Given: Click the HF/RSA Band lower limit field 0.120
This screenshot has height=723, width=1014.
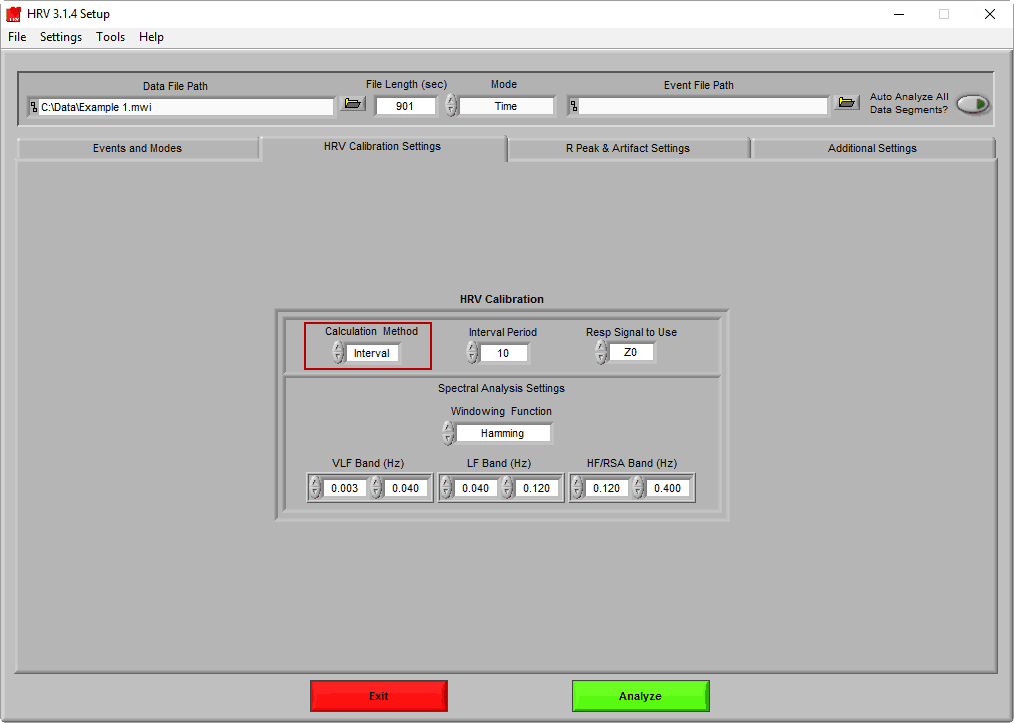Looking at the screenshot, I should [x=607, y=488].
